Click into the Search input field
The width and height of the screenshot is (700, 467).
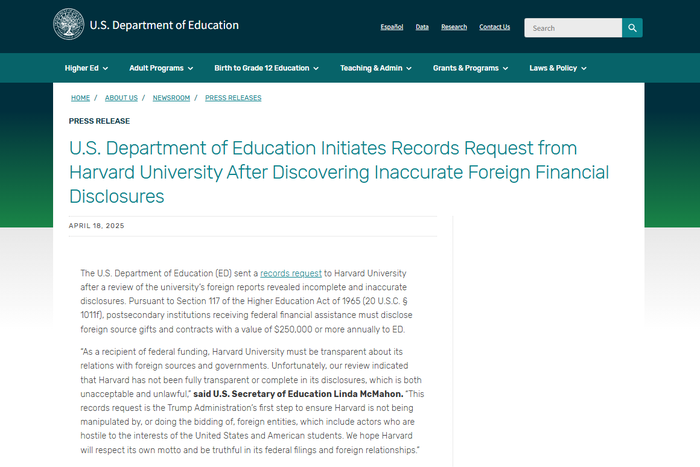tap(573, 28)
